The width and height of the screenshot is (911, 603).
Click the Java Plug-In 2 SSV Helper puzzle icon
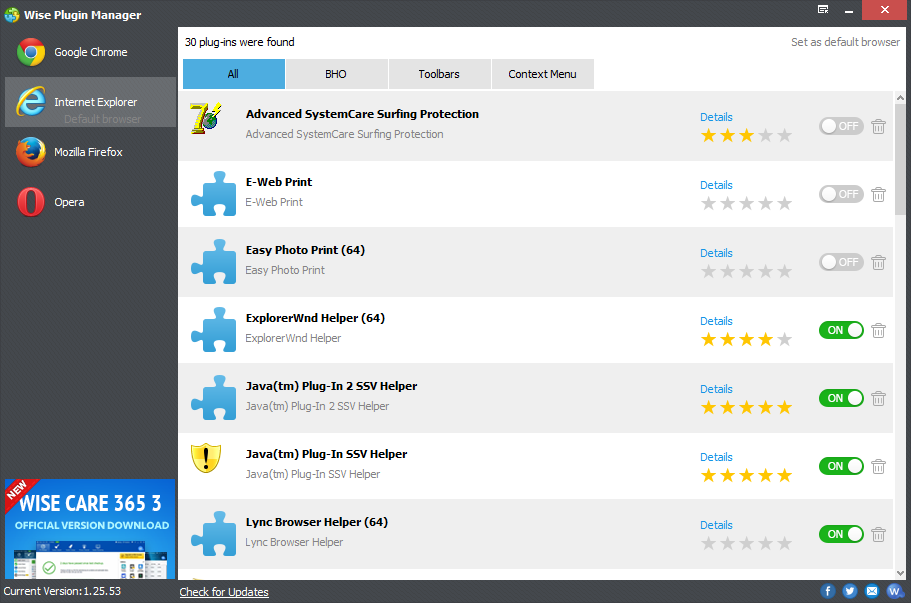[x=214, y=397]
